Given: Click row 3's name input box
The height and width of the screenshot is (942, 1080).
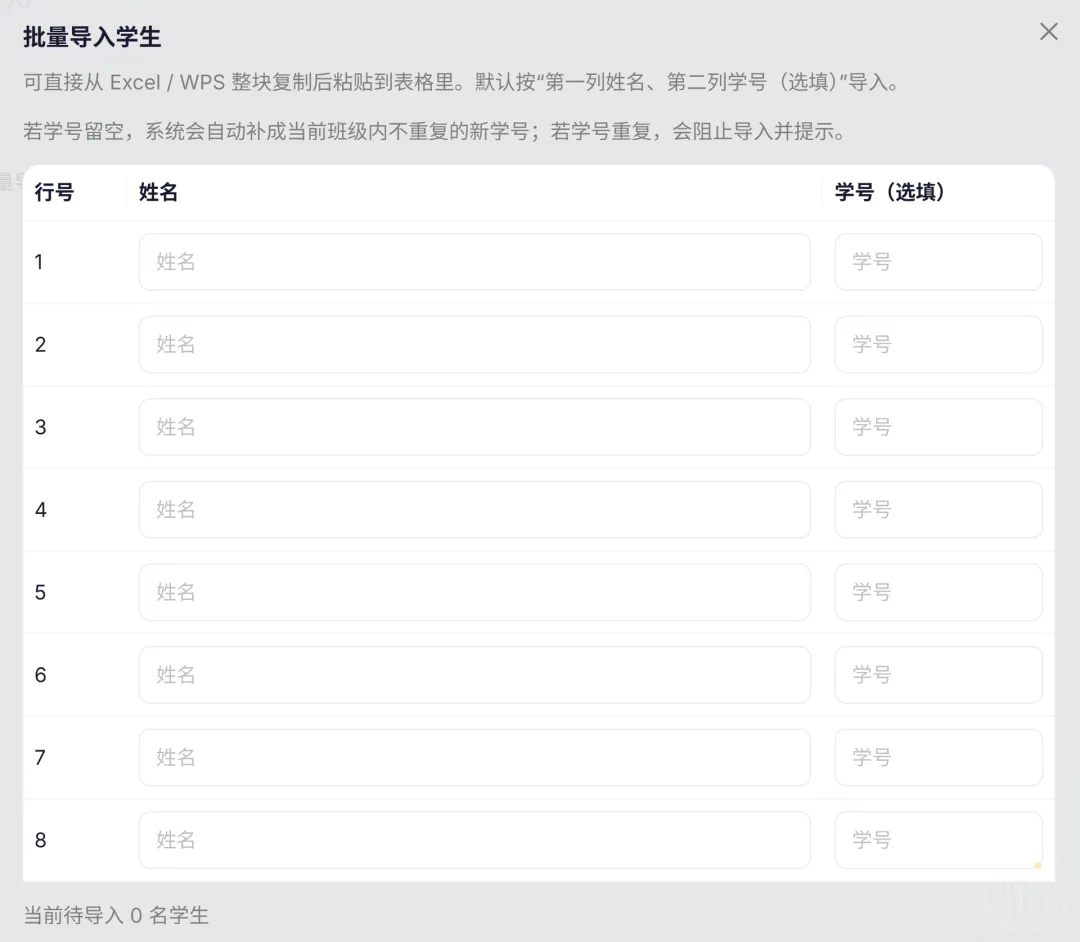Looking at the screenshot, I should point(475,427).
